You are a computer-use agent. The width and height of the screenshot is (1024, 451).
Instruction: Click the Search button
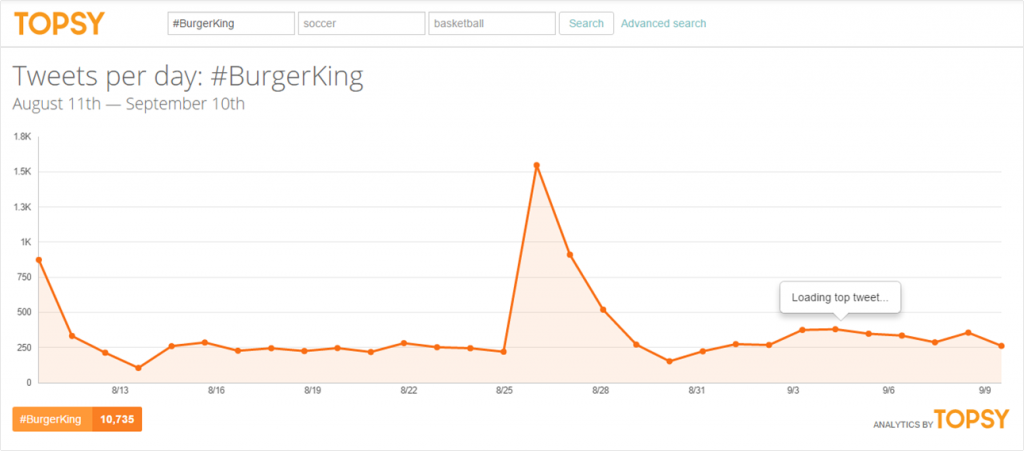pyautogui.click(x=586, y=23)
